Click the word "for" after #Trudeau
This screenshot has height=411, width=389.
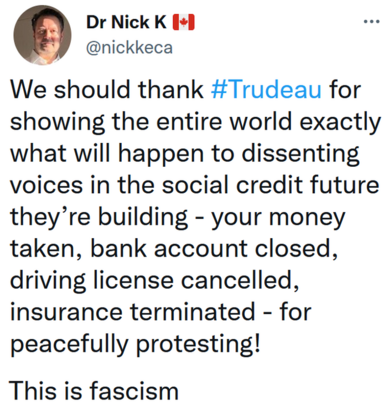[x=345, y=90]
